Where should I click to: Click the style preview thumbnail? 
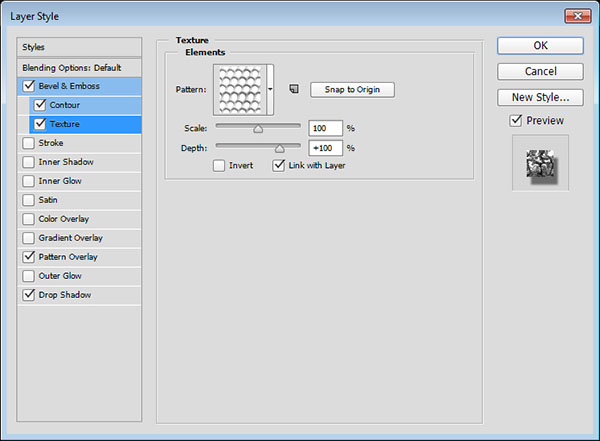(540, 163)
